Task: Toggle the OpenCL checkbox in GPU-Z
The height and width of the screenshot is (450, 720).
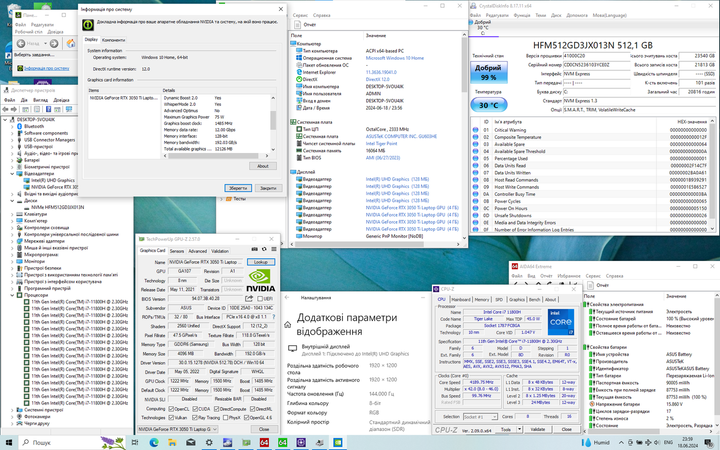Action: pos(171,409)
